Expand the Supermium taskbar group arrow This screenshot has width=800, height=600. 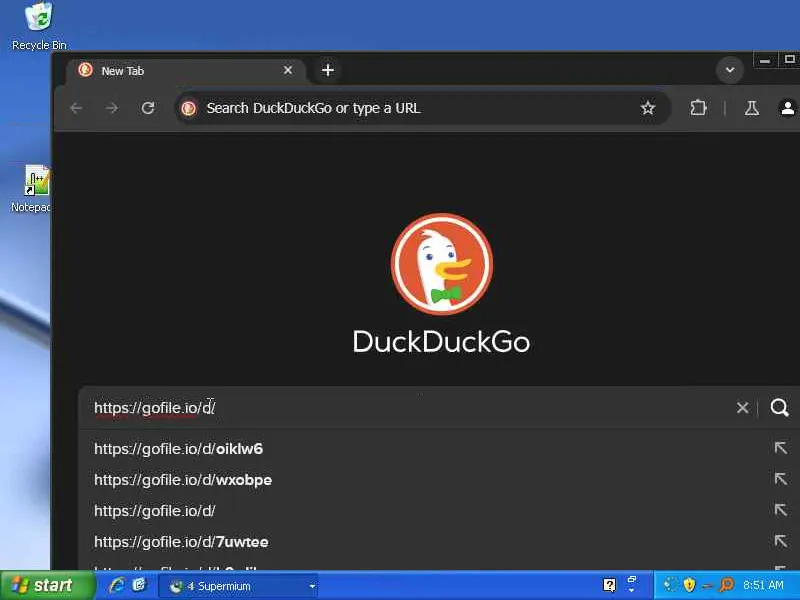[x=312, y=587]
